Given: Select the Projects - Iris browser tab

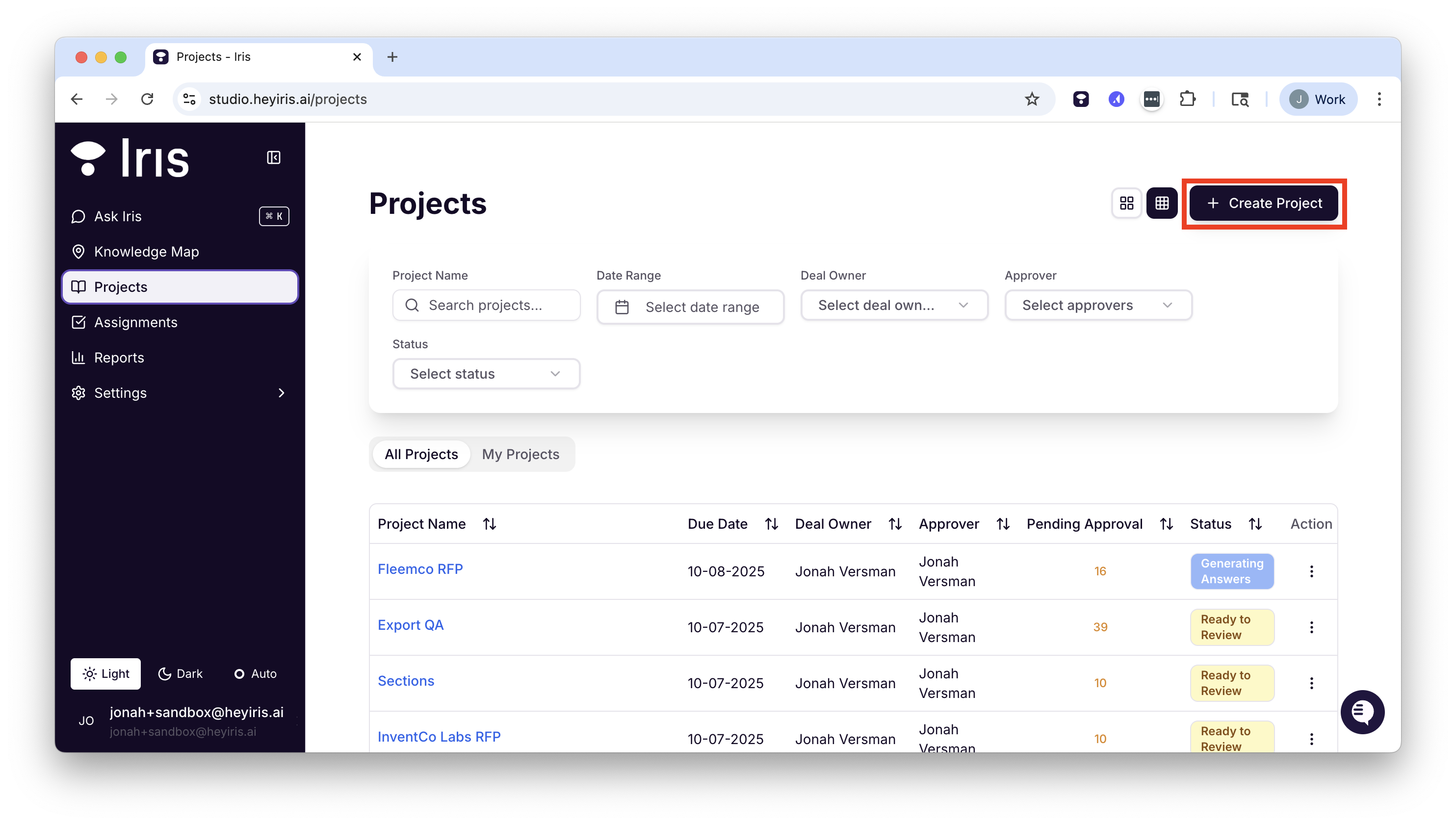Looking at the screenshot, I should (x=259, y=57).
